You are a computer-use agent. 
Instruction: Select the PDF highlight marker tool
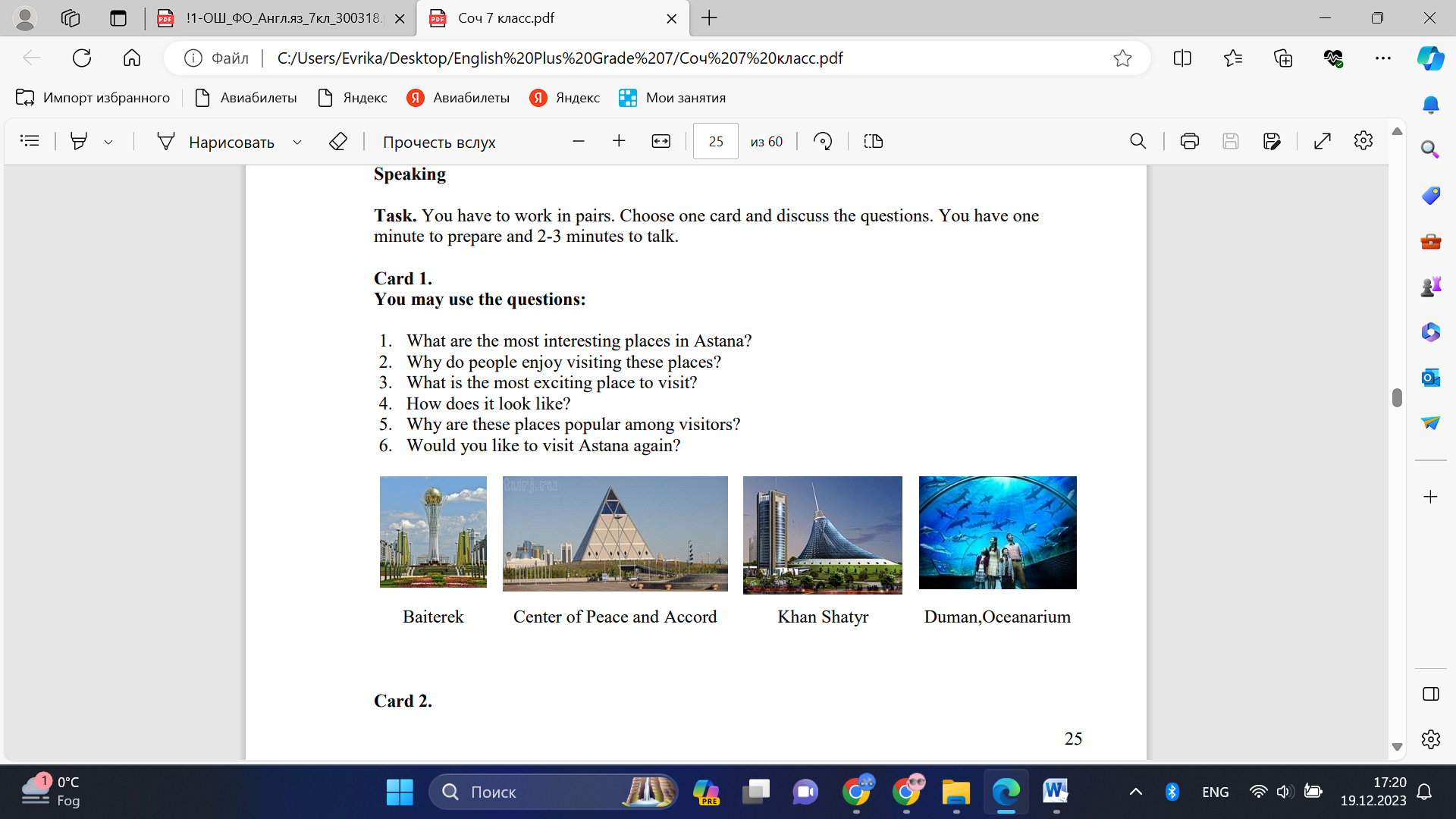point(79,141)
